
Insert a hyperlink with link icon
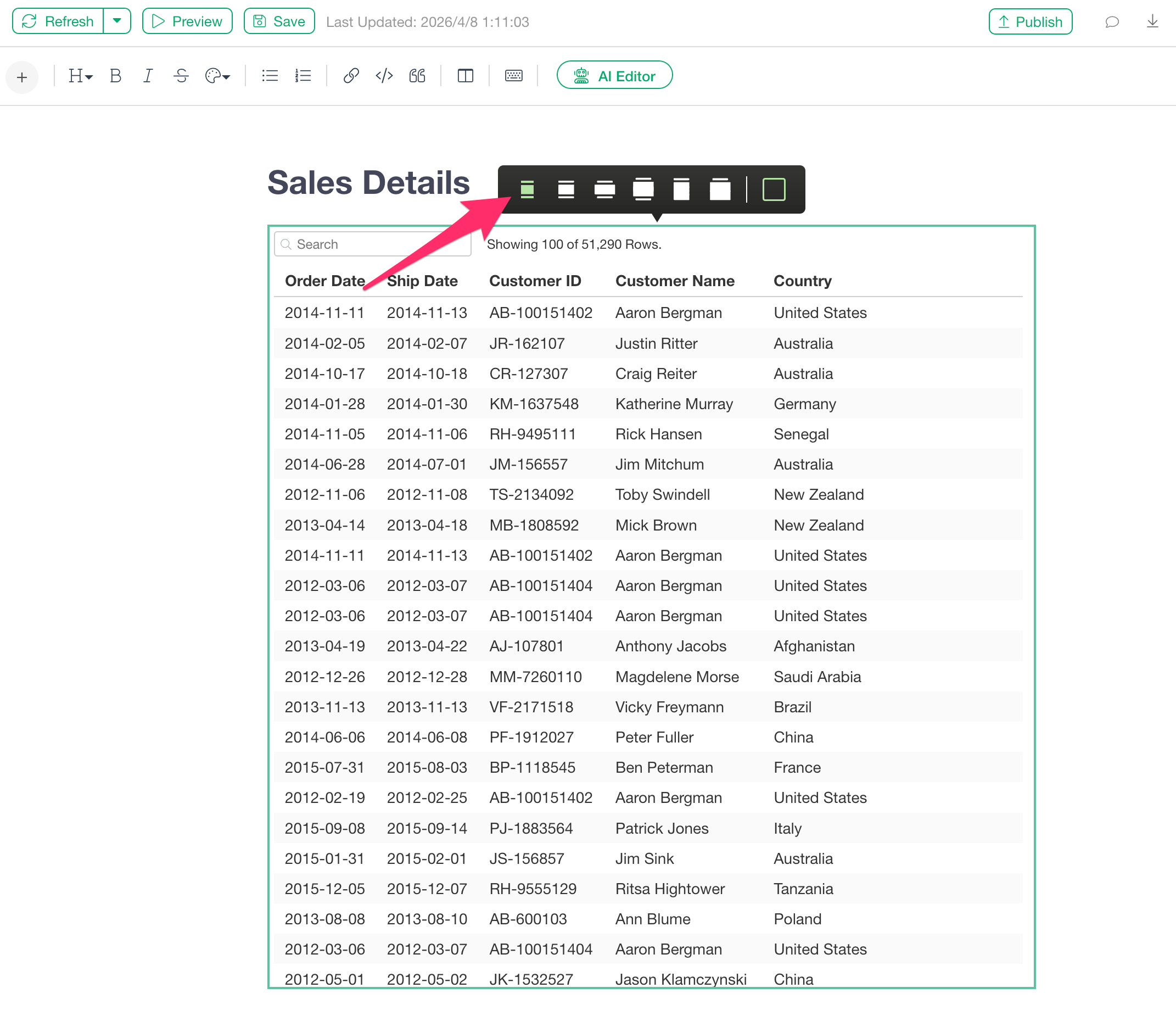pyautogui.click(x=351, y=76)
